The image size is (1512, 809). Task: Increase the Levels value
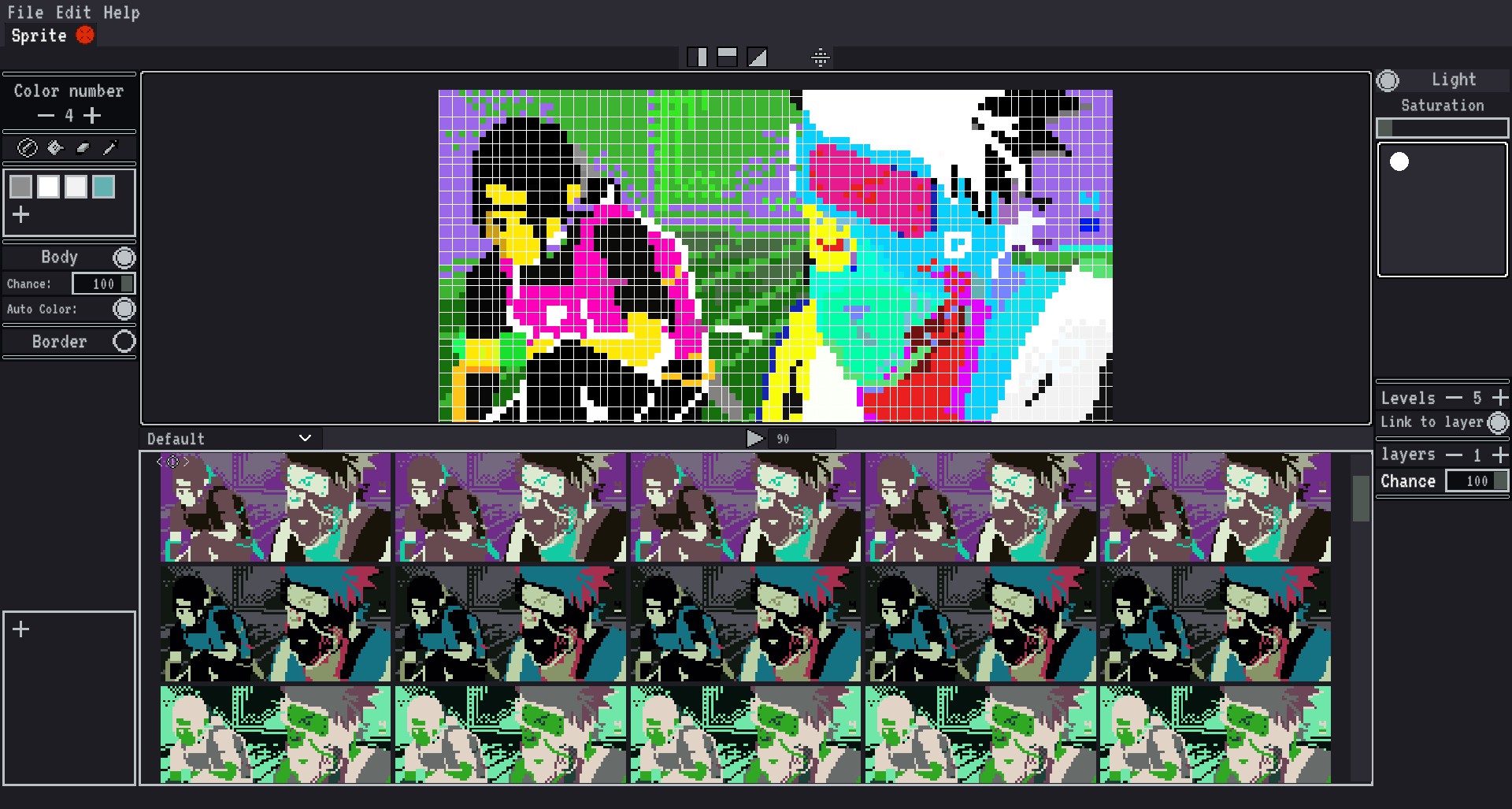pos(1500,398)
